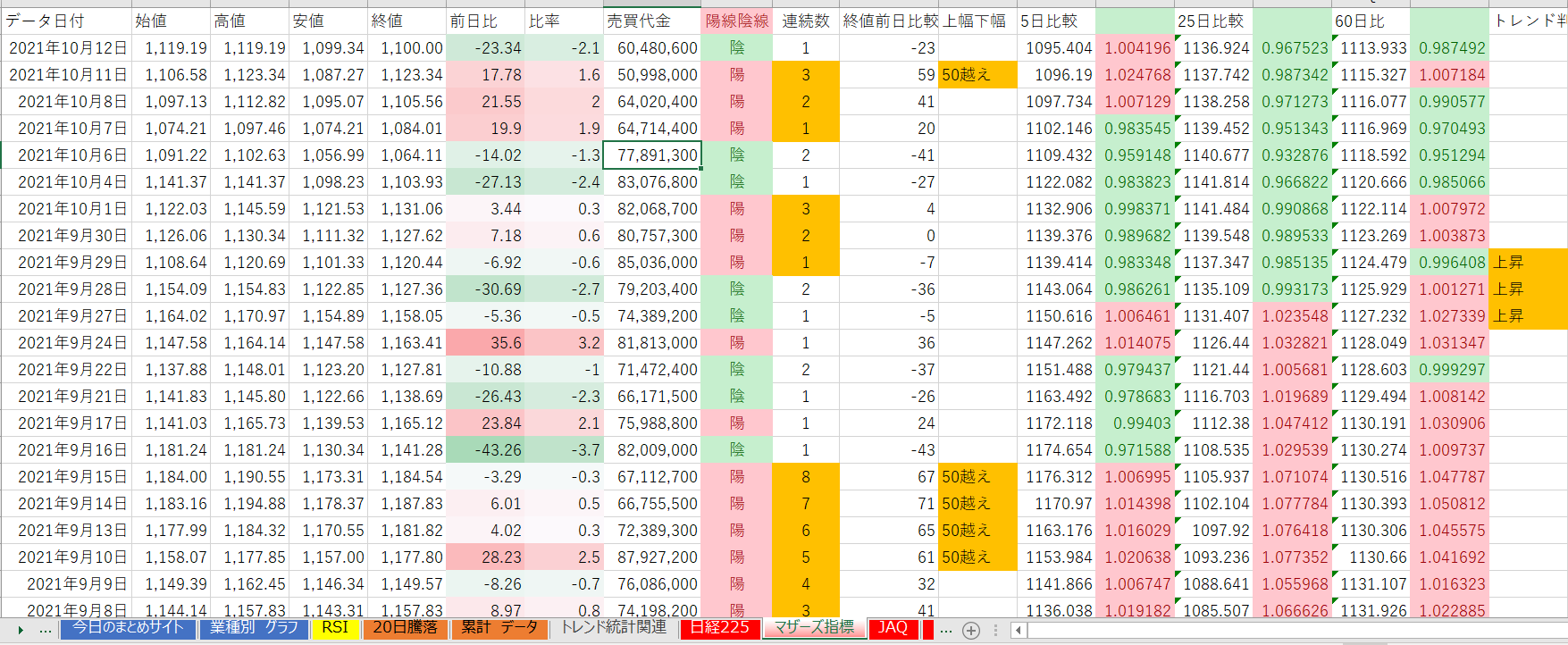The width and height of the screenshot is (1568, 645).
Task: Click the 25日比較 value 1136.924
Action: pyautogui.click(x=1212, y=48)
